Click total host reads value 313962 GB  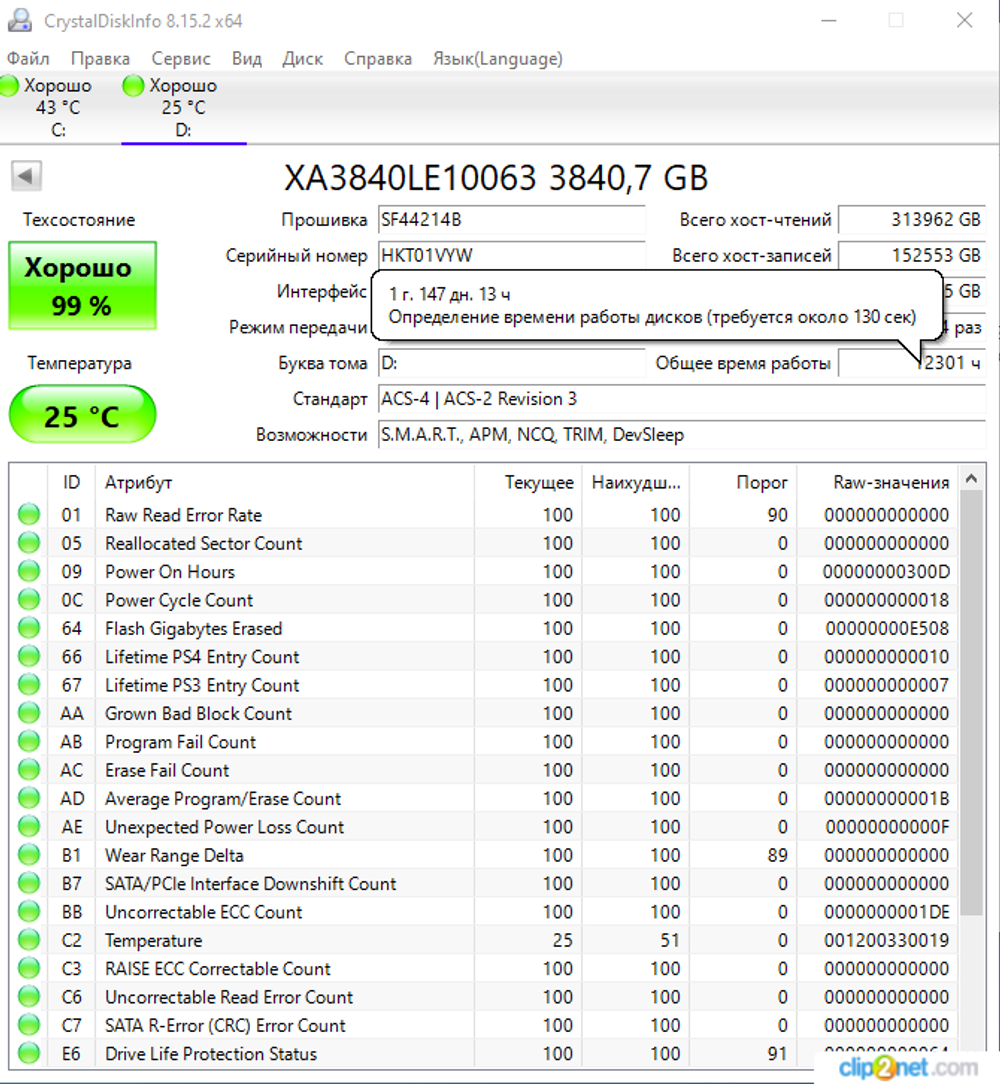click(911, 220)
